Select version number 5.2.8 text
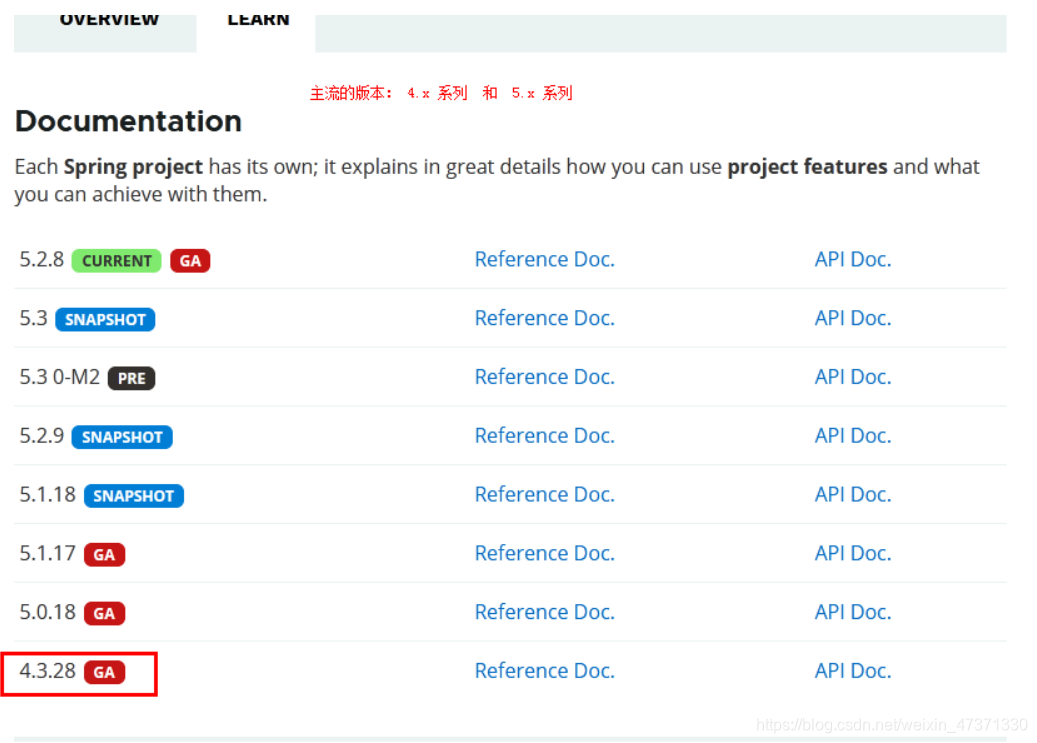This screenshot has height=743, width=1037. pos(42,259)
